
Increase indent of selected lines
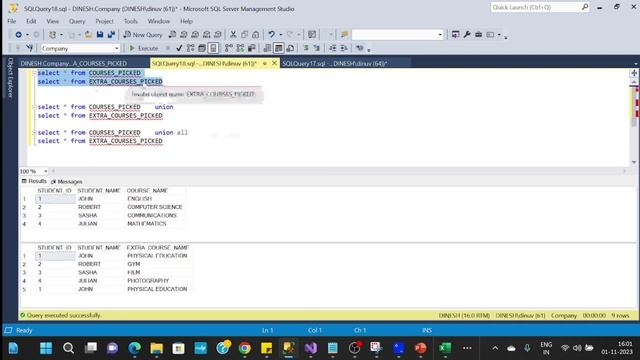(344, 48)
